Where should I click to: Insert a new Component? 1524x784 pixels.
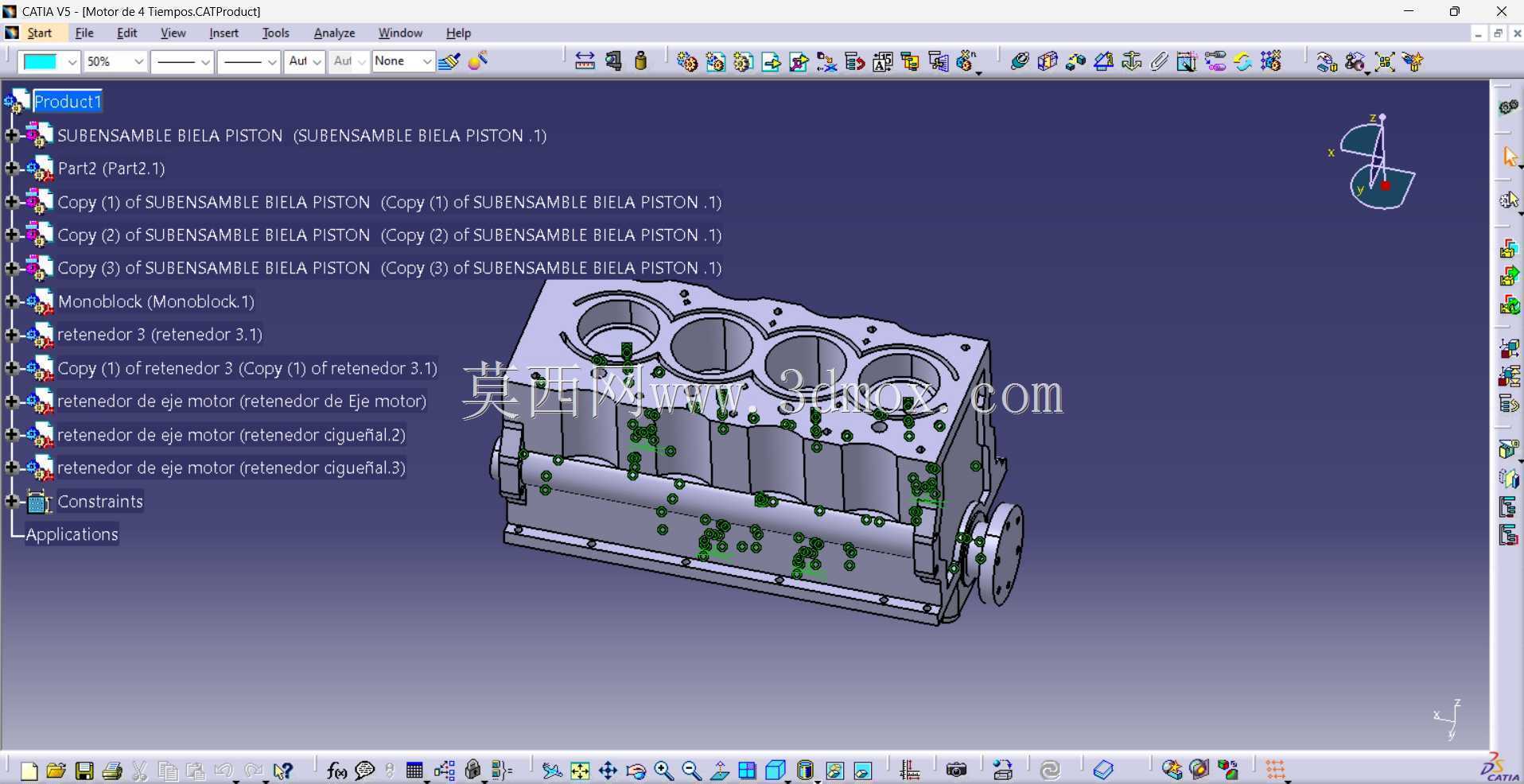(687, 61)
